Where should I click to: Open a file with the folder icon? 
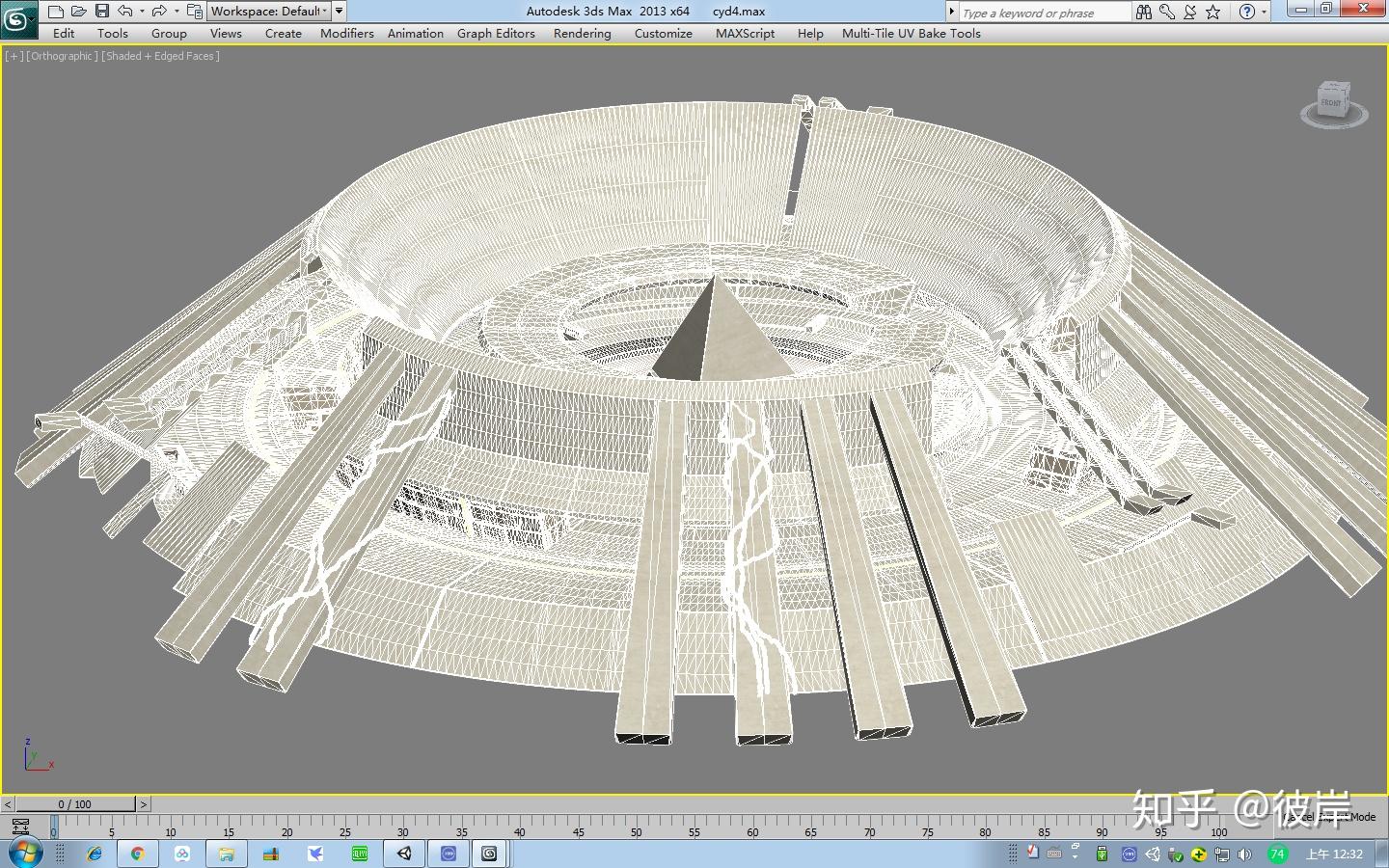click(x=78, y=12)
